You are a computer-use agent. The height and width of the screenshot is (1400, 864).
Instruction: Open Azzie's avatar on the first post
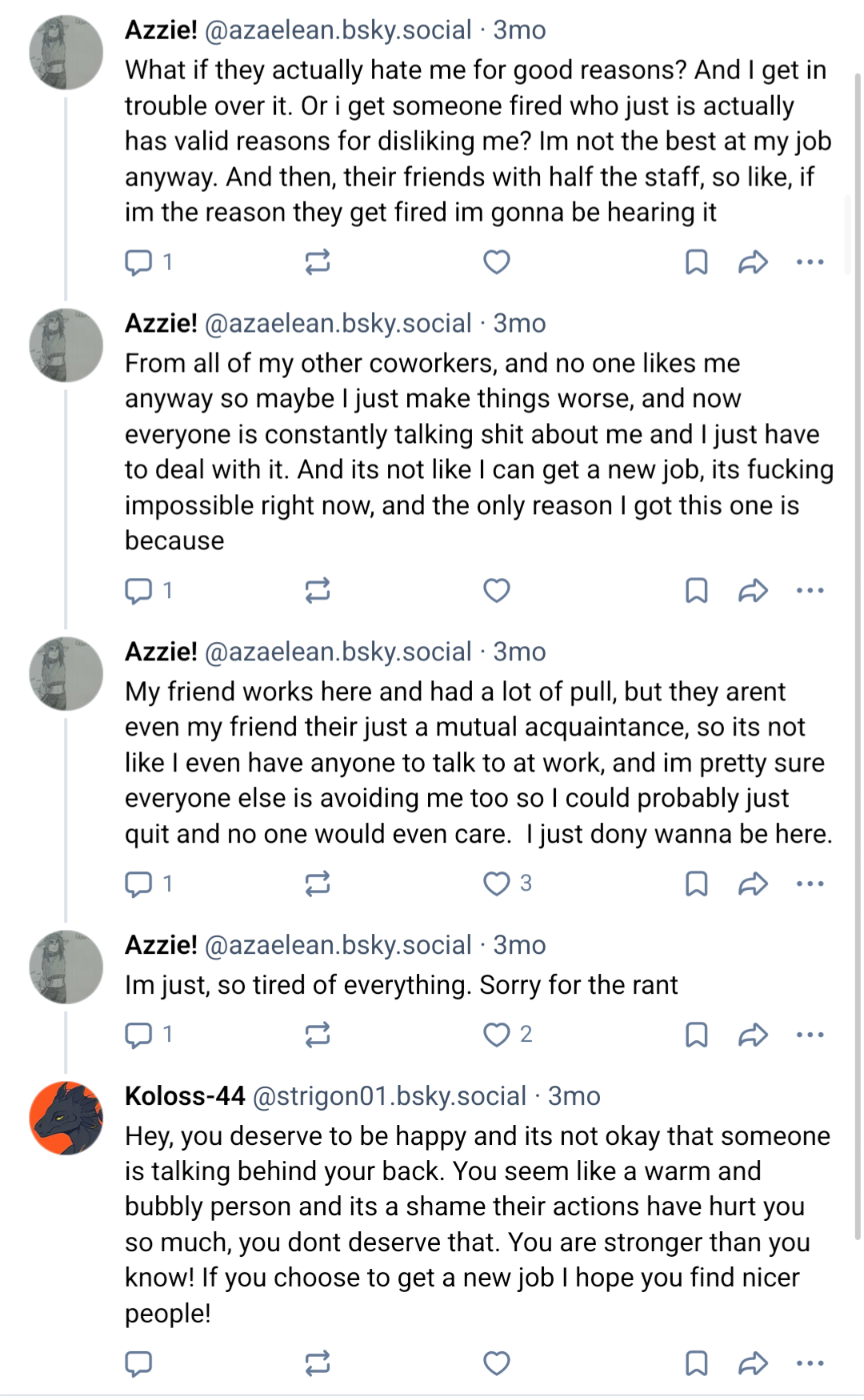[66, 52]
